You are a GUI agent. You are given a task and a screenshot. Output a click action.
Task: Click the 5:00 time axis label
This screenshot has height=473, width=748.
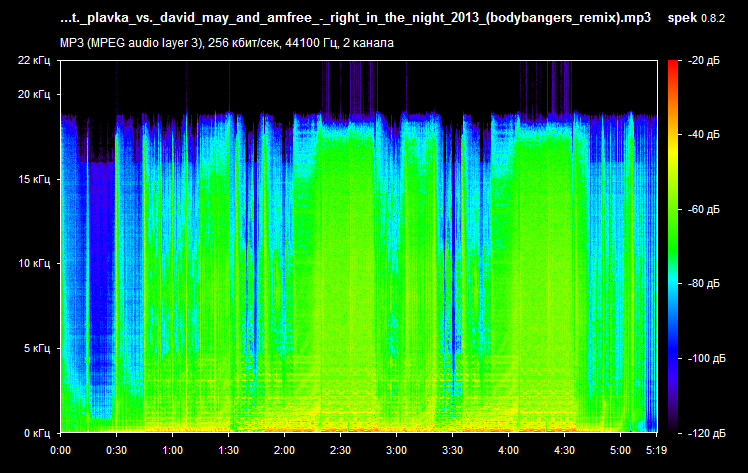(x=620, y=450)
